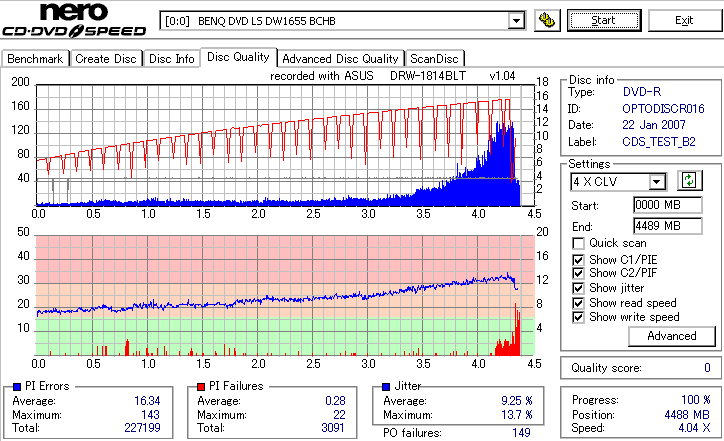Viewport: 724px width, 441px height.
Task: Disable Show write speed checkbox
Action: click(578, 317)
